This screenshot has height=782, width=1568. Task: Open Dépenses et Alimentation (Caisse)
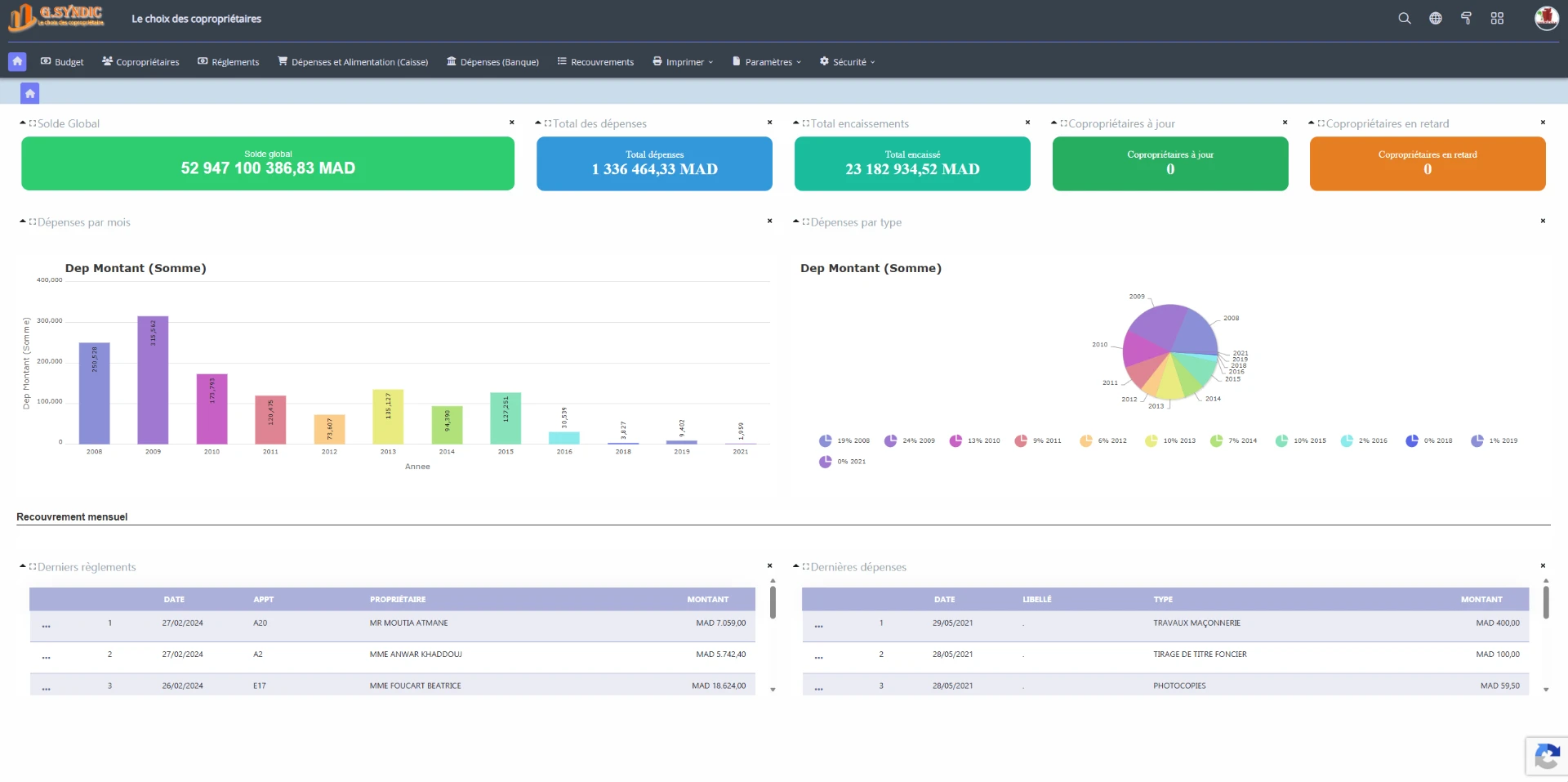coord(353,61)
